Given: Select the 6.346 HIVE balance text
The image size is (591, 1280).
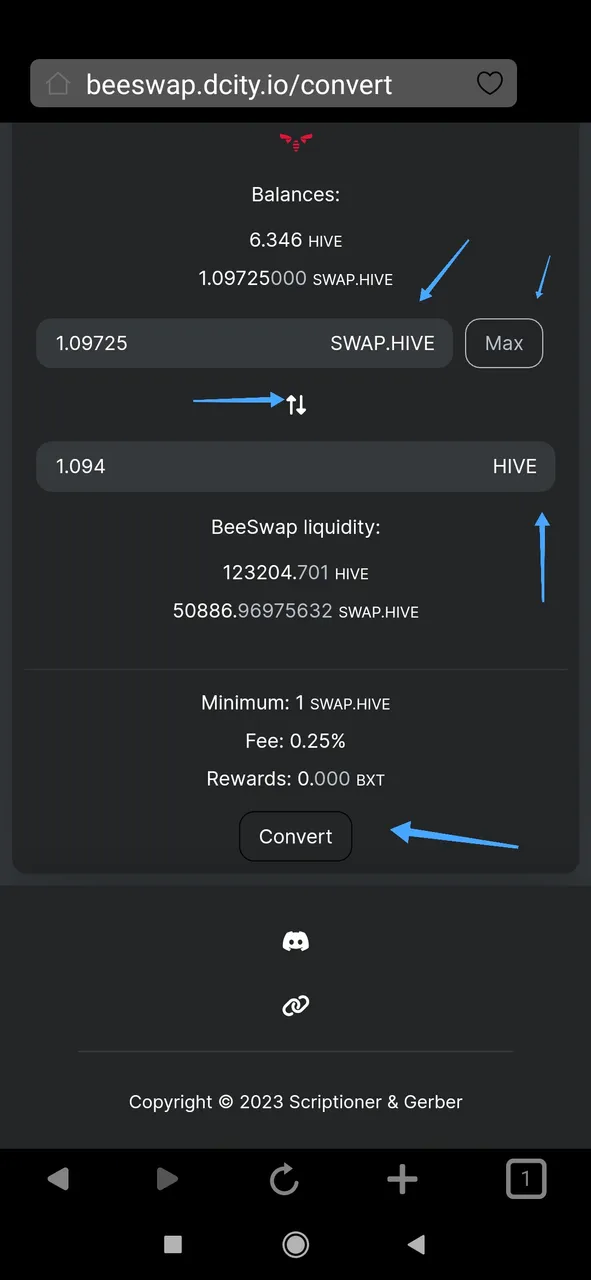Looking at the screenshot, I should pyautogui.click(x=295, y=240).
